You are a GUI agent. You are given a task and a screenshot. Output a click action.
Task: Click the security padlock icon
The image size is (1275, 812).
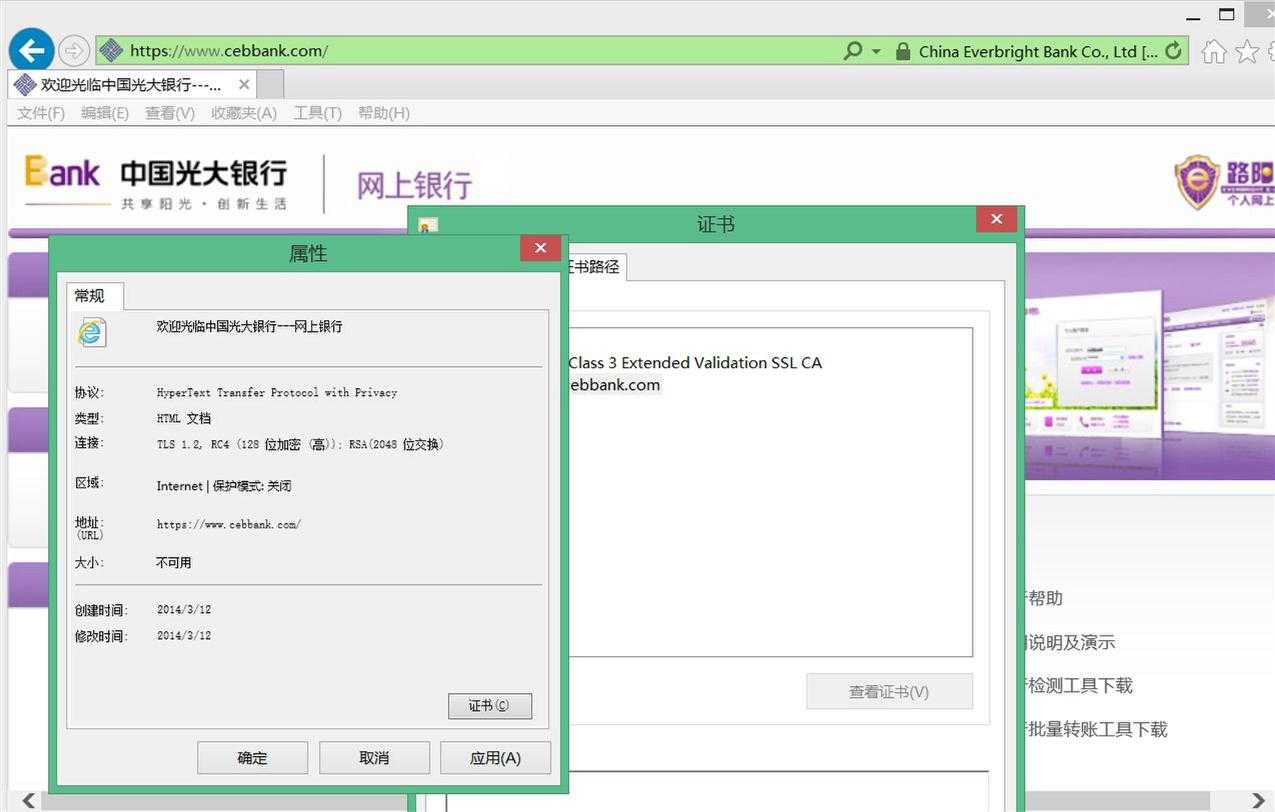[903, 51]
